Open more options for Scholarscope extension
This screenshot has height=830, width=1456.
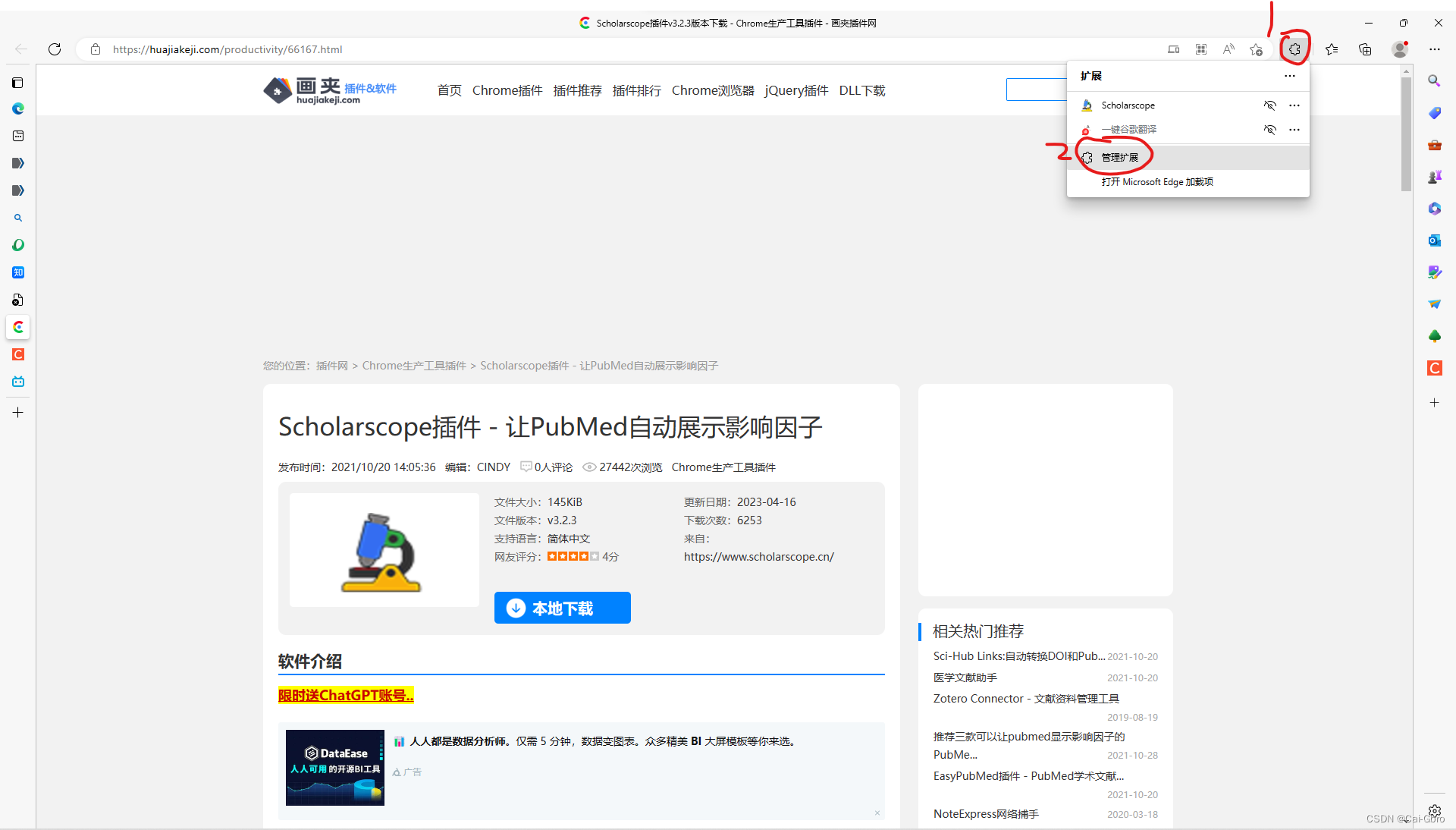click(x=1294, y=105)
